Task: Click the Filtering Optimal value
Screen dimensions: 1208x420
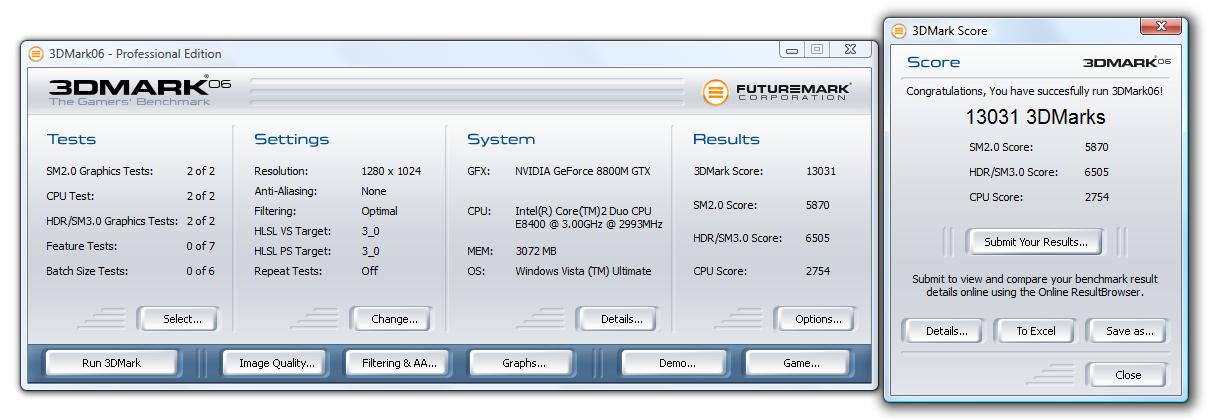Action: coord(379,211)
